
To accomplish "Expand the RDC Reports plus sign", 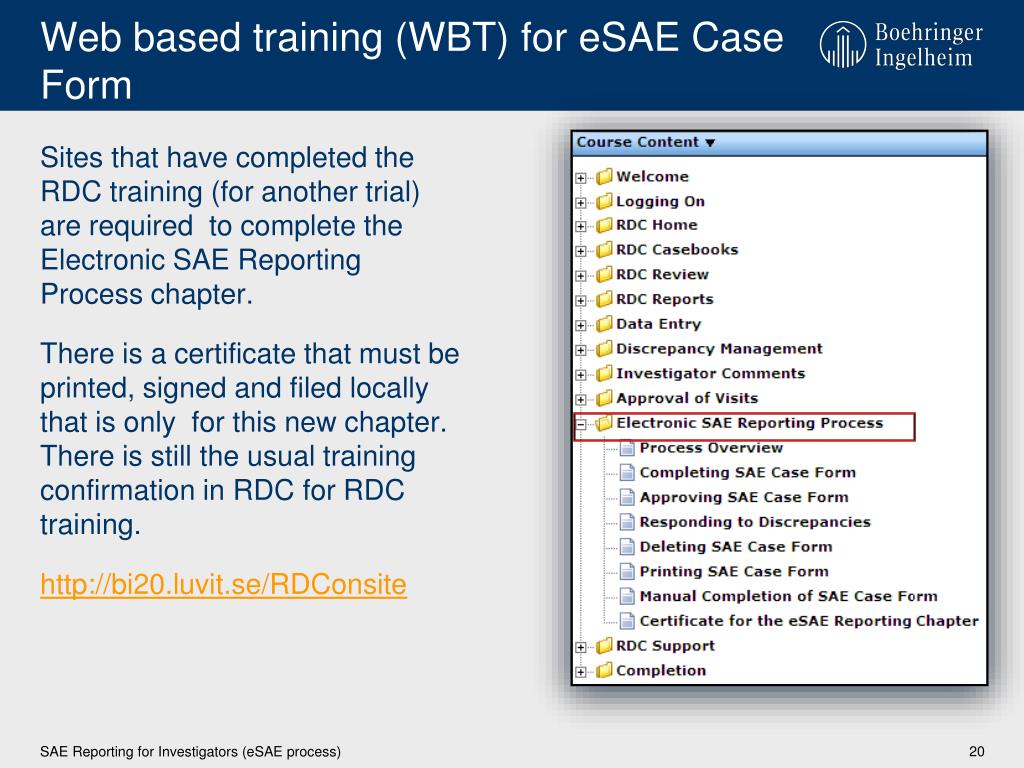I will coord(581,301).
